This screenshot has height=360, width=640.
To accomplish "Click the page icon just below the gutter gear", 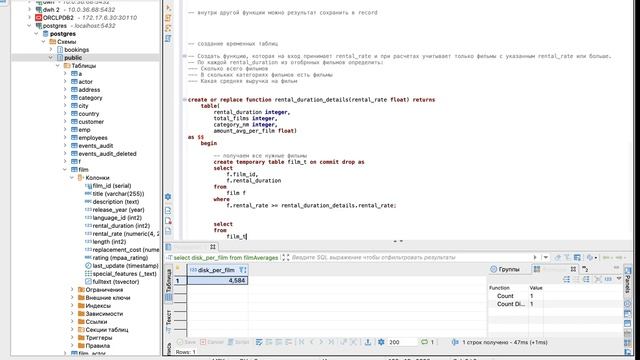I will click(x=168, y=210).
